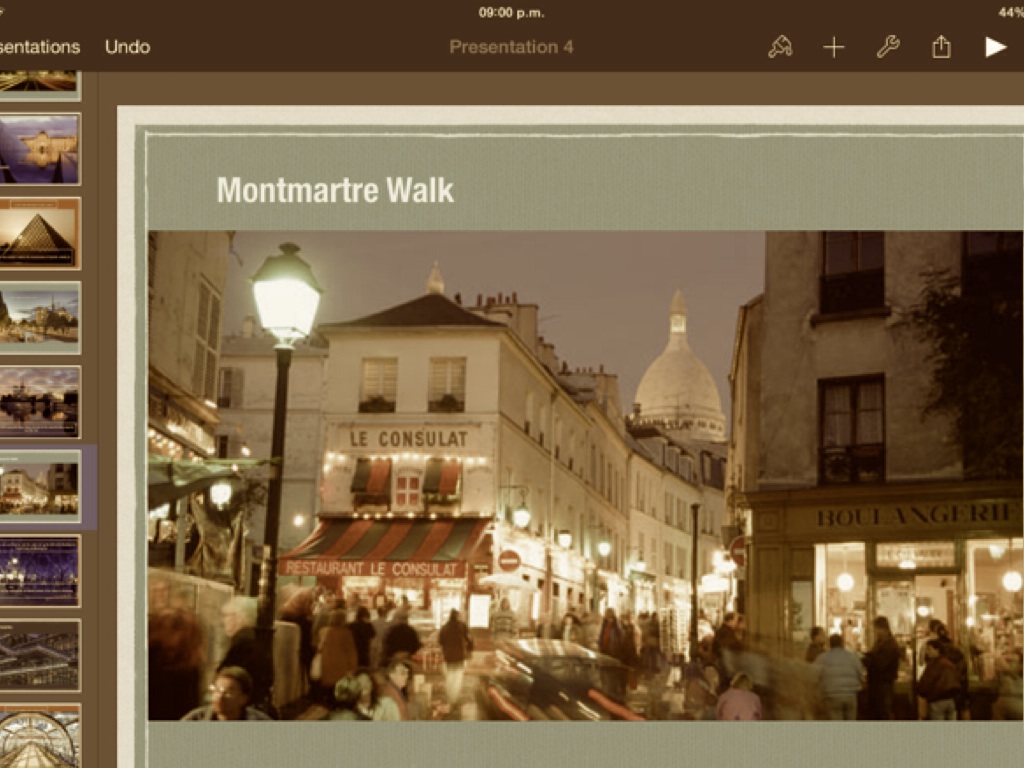Tap the clock in the status bar
The width and height of the screenshot is (1024, 768).
click(x=511, y=13)
